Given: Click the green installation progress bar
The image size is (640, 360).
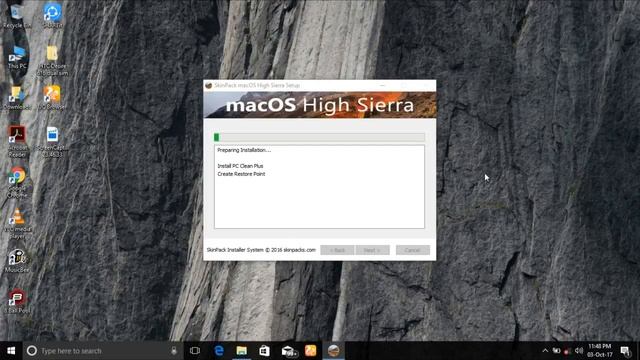Looking at the screenshot, I should (319, 137).
